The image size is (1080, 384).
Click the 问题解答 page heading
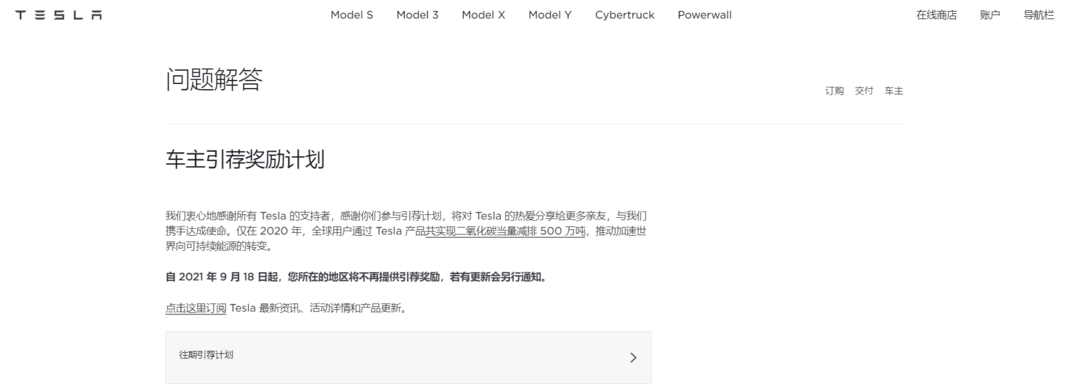(214, 80)
